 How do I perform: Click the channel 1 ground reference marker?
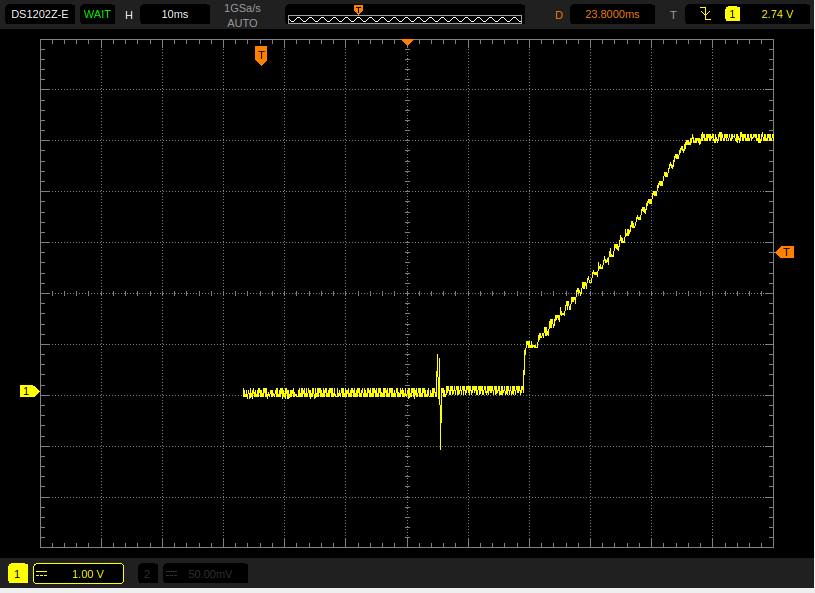pyautogui.click(x=29, y=391)
